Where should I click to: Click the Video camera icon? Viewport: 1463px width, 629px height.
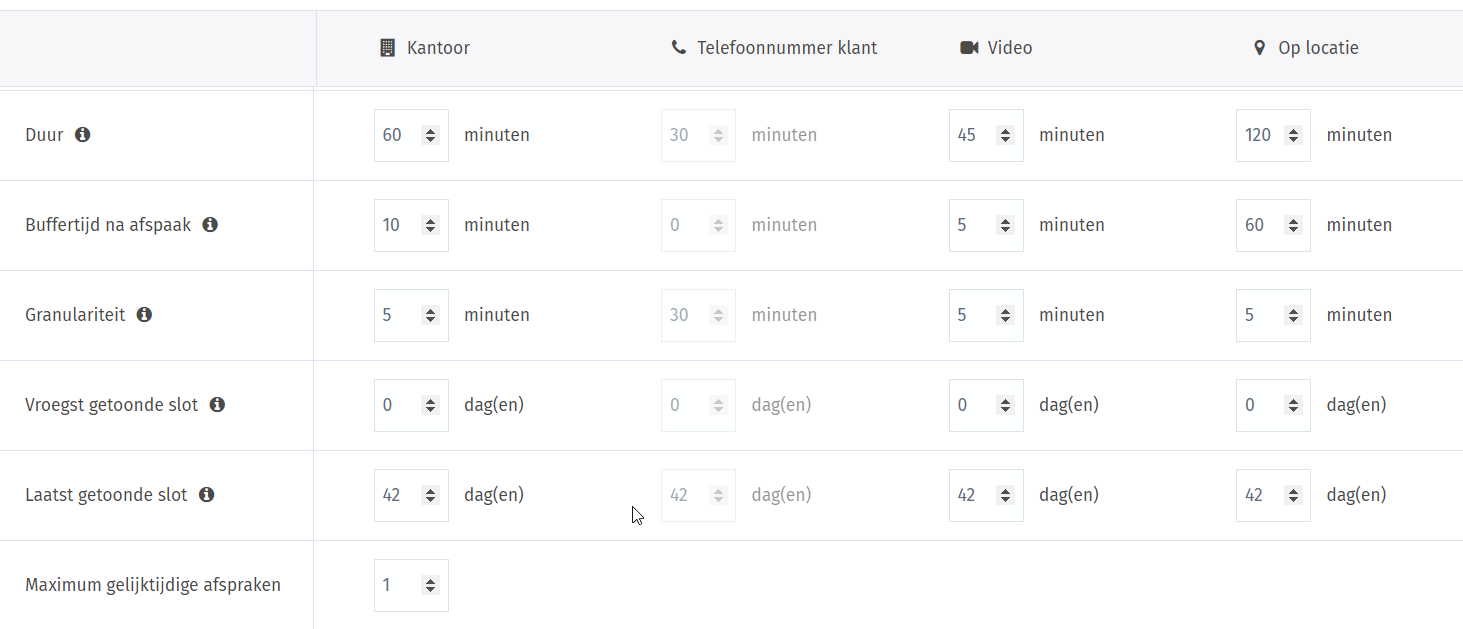click(968, 47)
